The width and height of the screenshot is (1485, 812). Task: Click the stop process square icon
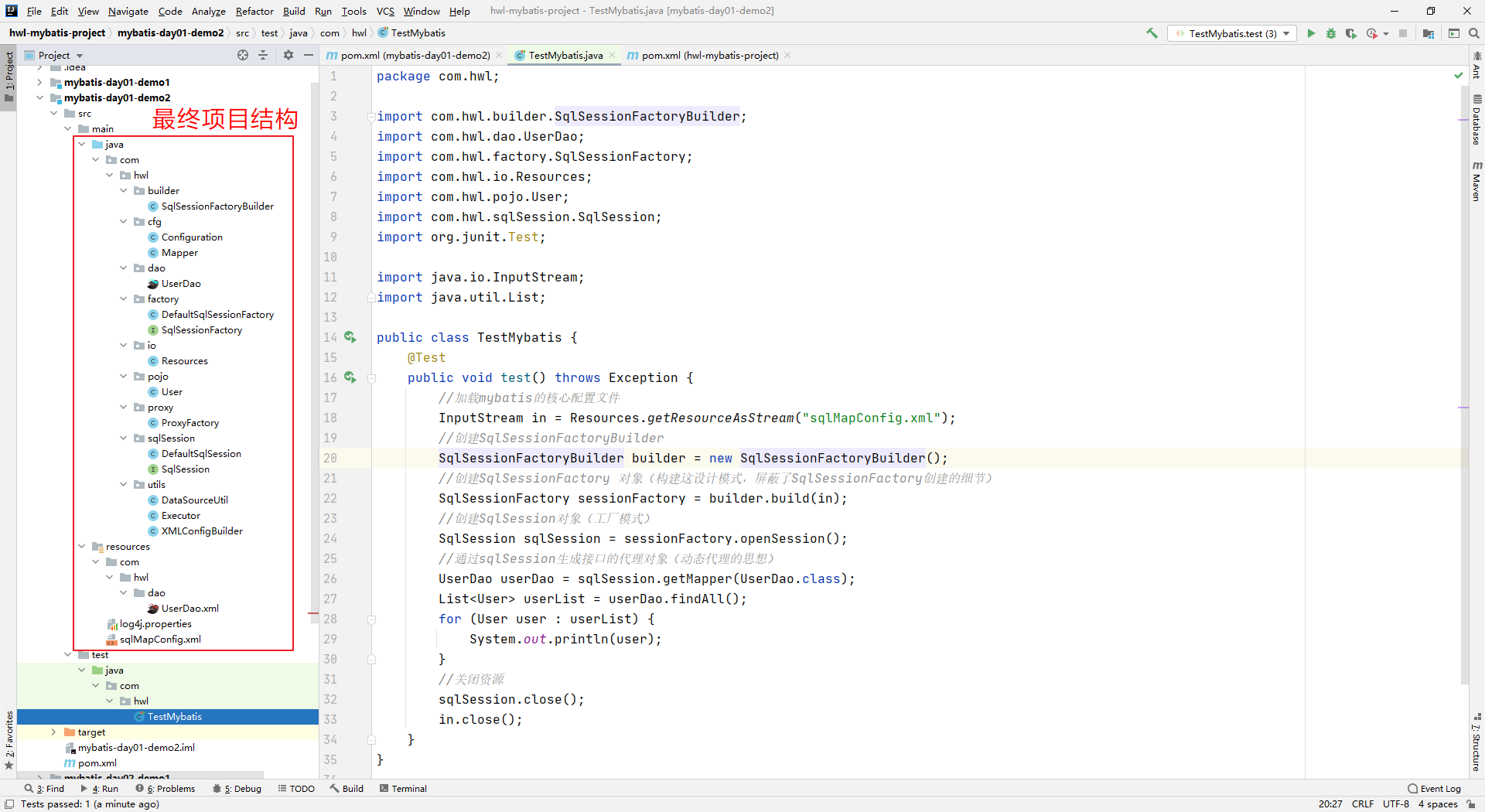1403,33
